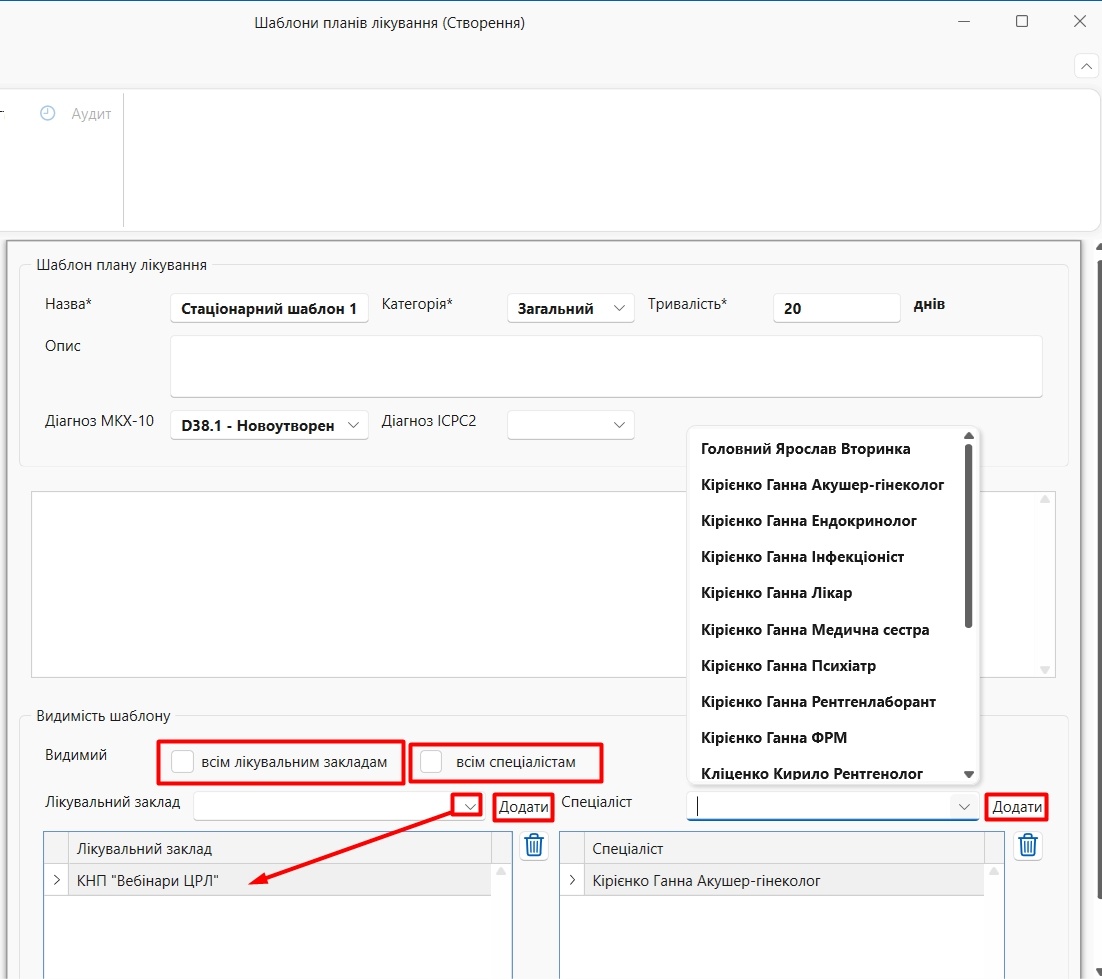This screenshot has height=979, width=1102.
Task: Select 'Кірієнко Ганна ФРМ' option
Action: click(x=774, y=738)
